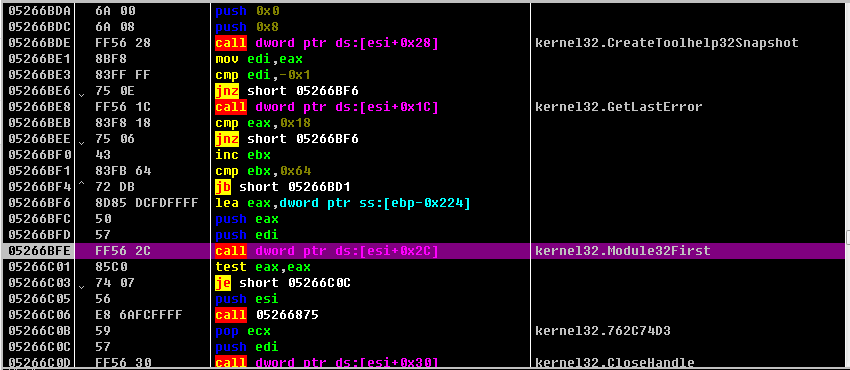This screenshot has height=370, width=850.
Task: Select the call dword ptr ds:[esi+0x28] instruction
Action: (326, 43)
